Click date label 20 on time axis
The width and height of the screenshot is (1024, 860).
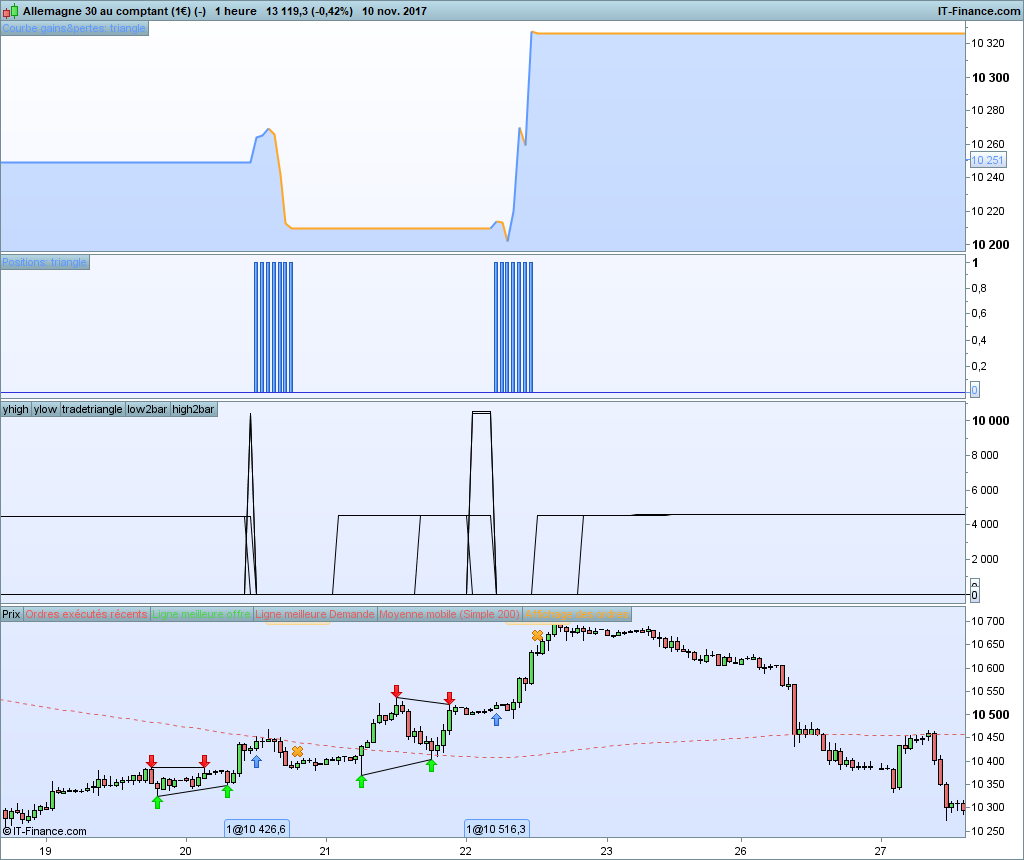click(x=185, y=851)
